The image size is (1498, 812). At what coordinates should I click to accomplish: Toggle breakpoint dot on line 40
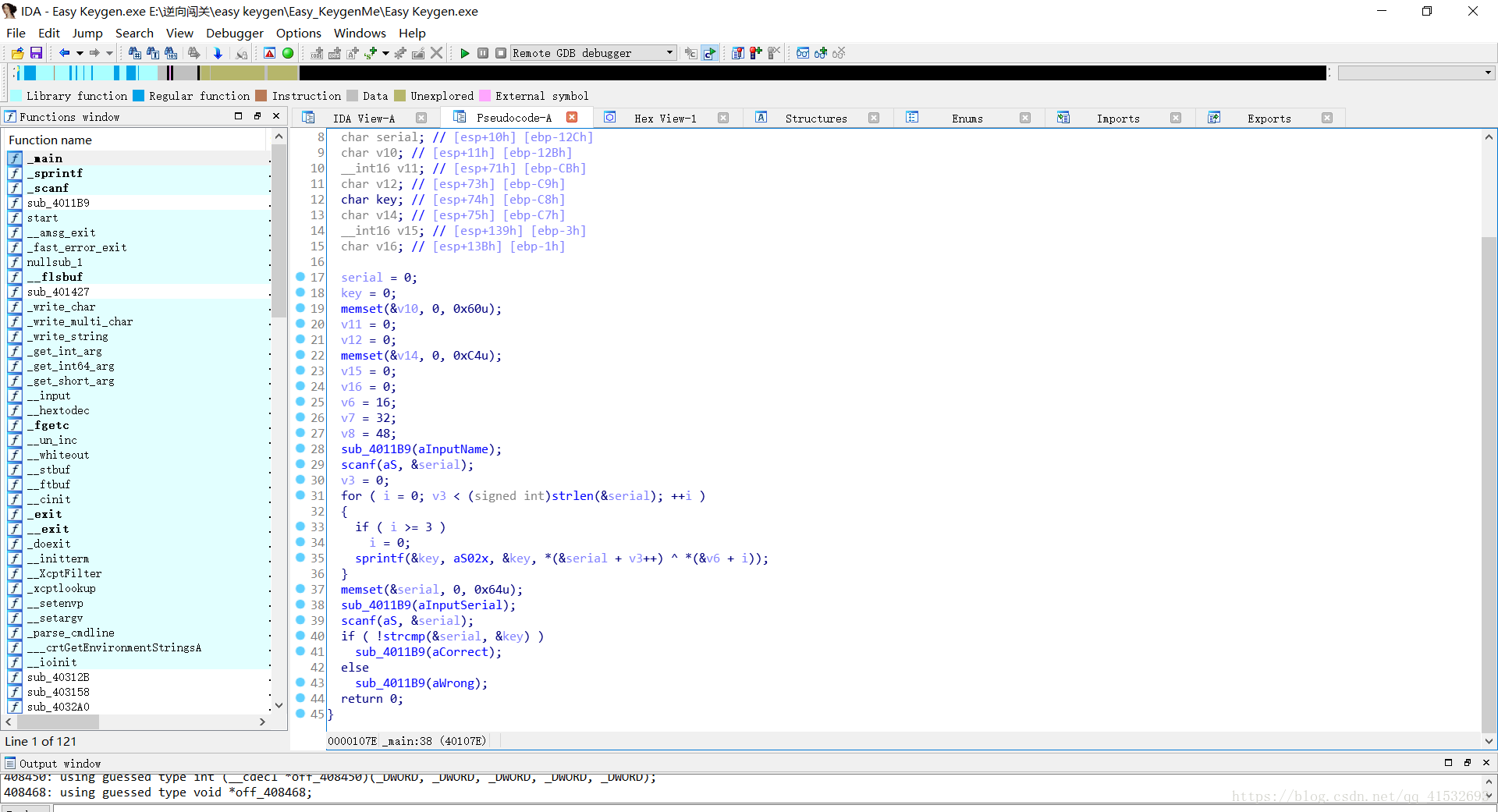[300, 636]
